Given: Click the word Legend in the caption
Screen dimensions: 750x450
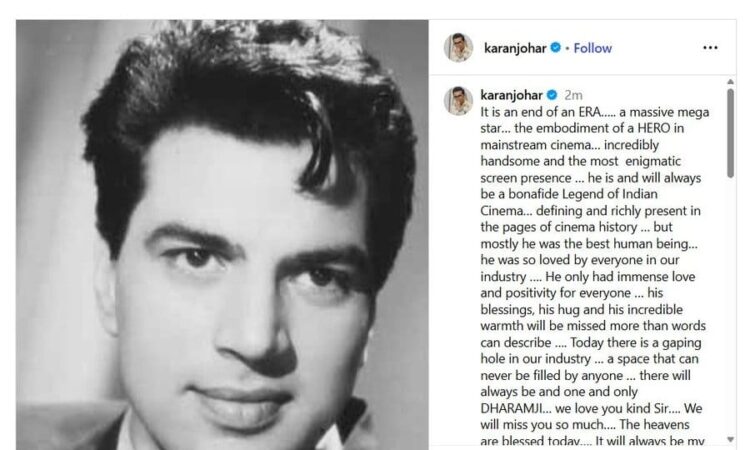Looking at the screenshot, I should pos(581,194).
